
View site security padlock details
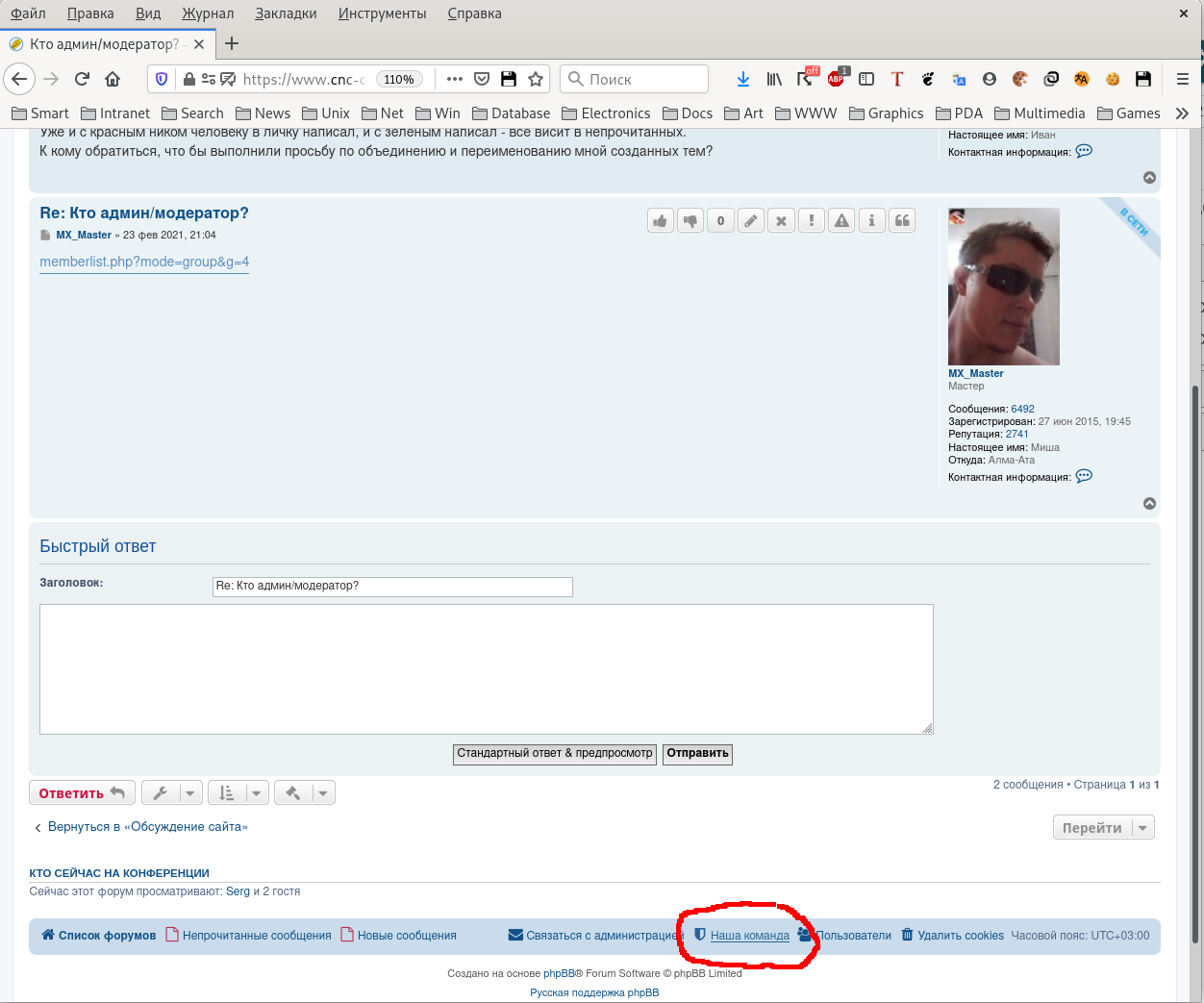[x=189, y=79]
